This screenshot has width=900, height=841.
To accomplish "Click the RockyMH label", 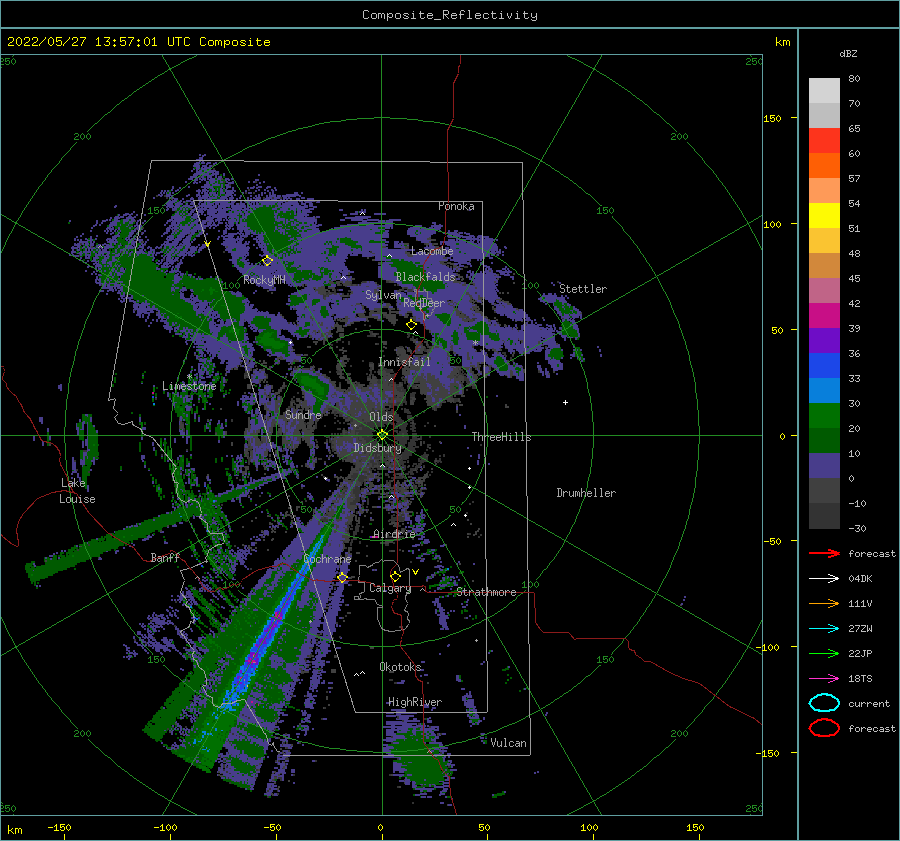I will (x=264, y=280).
